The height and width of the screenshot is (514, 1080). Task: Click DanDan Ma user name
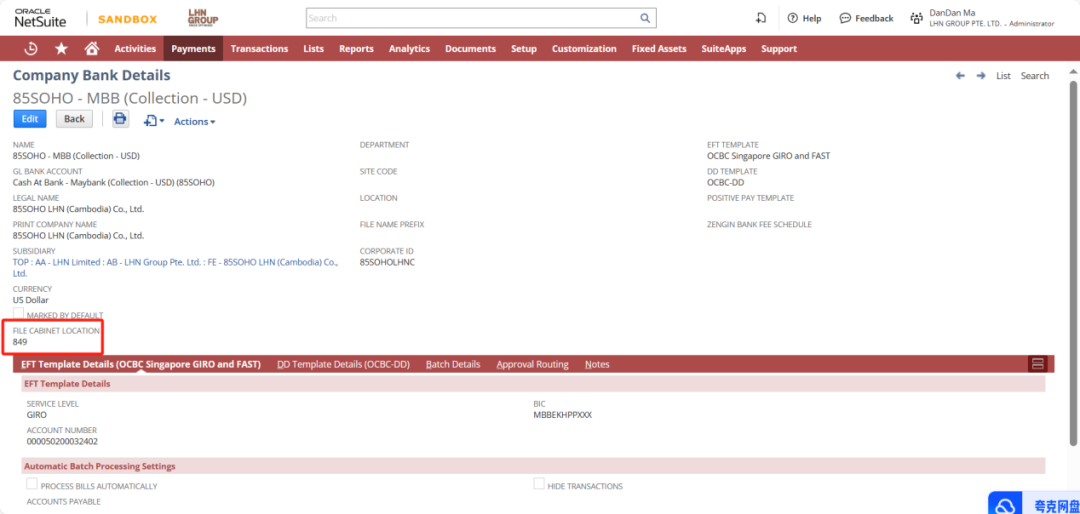(x=952, y=12)
